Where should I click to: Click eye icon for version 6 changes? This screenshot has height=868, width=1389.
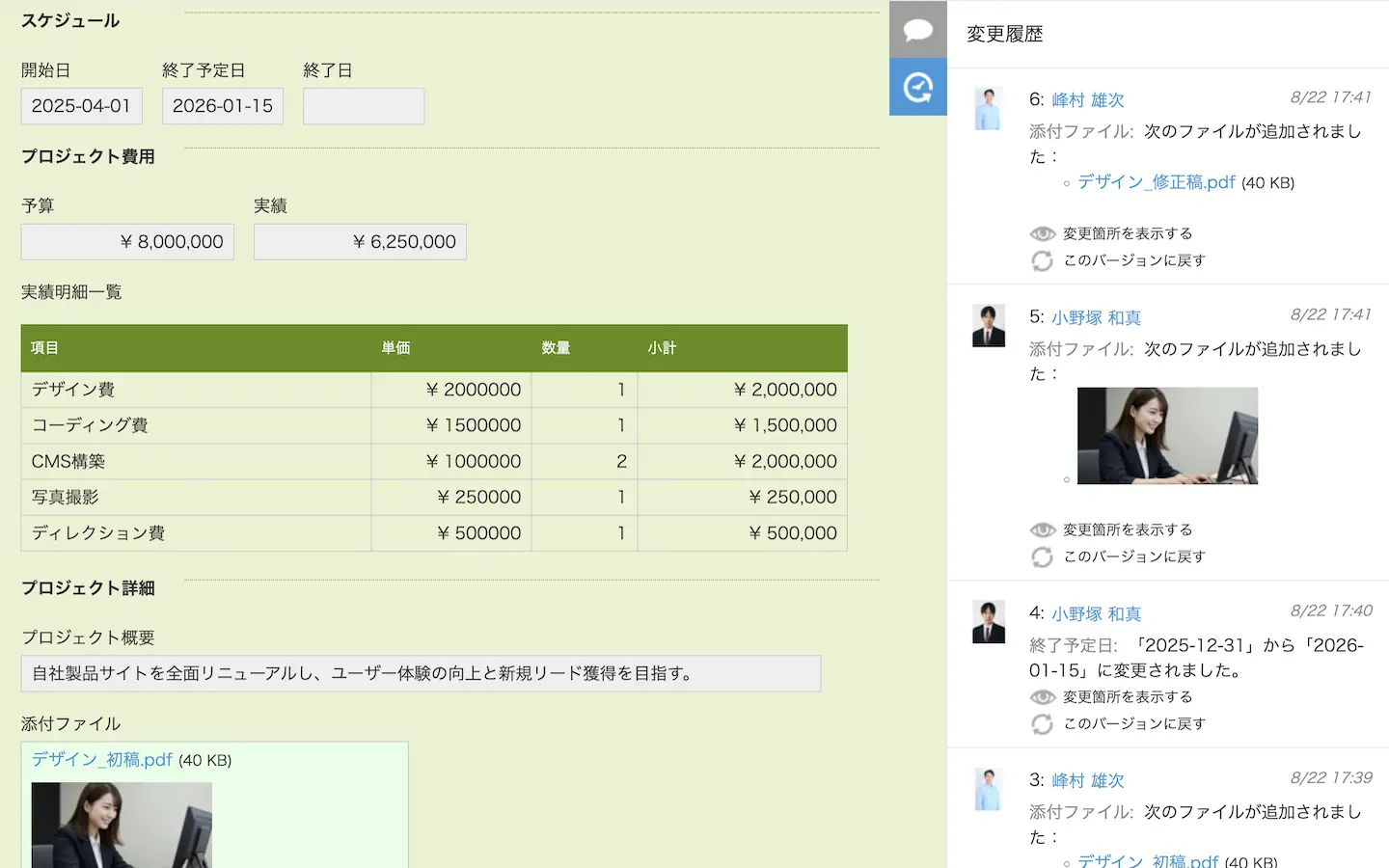pyautogui.click(x=1042, y=233)
